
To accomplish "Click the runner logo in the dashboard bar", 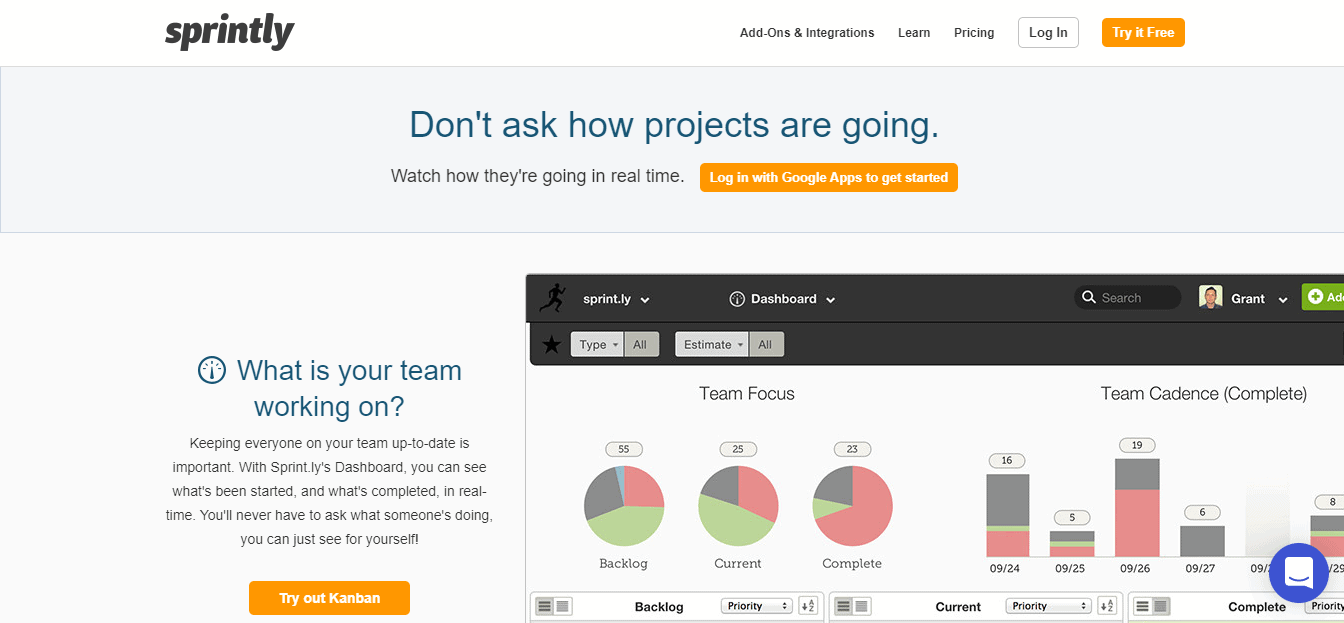I will pyautogui.click(x=553, y=298).
